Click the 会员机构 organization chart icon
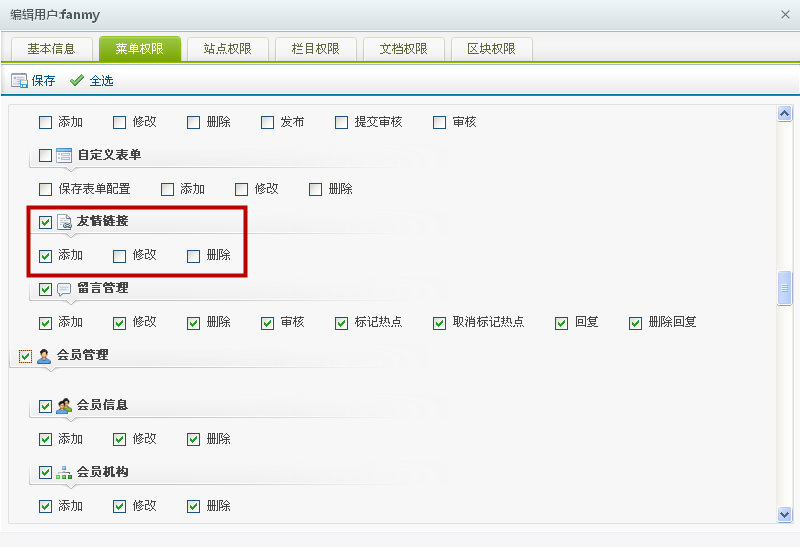Image resolution: width=800 pixels, height=547 pixels. pos(64,472)
